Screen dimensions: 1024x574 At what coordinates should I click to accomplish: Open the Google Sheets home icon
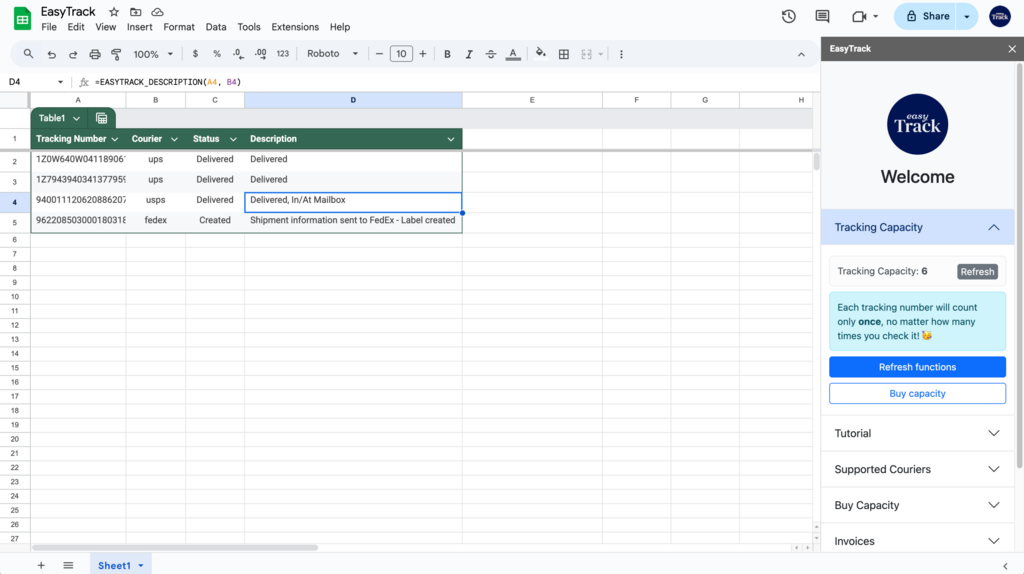(x=22, y=18)
